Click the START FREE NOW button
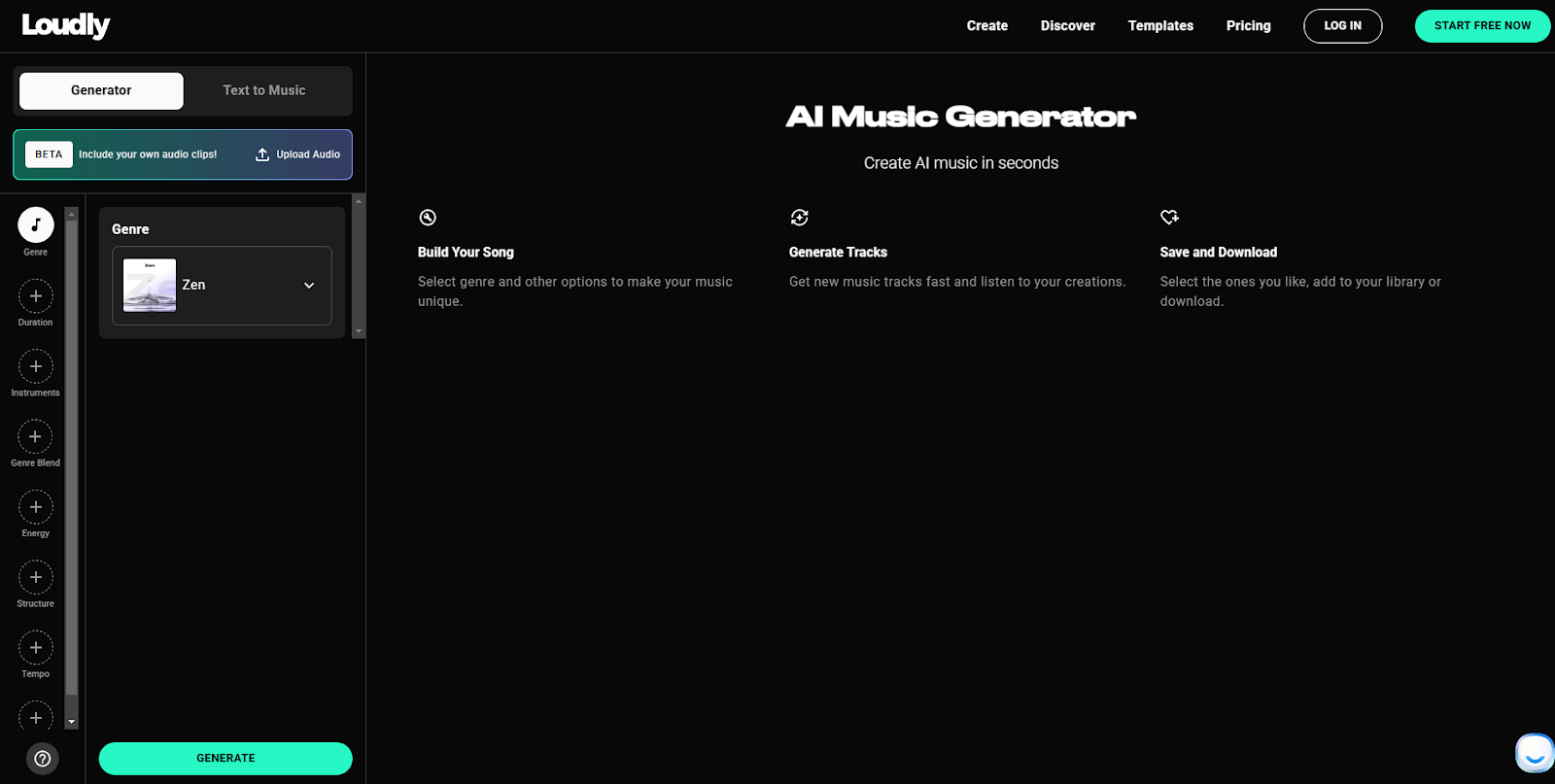The height and width of the screenshot is (784, 1555). (x=1482, y=26)
